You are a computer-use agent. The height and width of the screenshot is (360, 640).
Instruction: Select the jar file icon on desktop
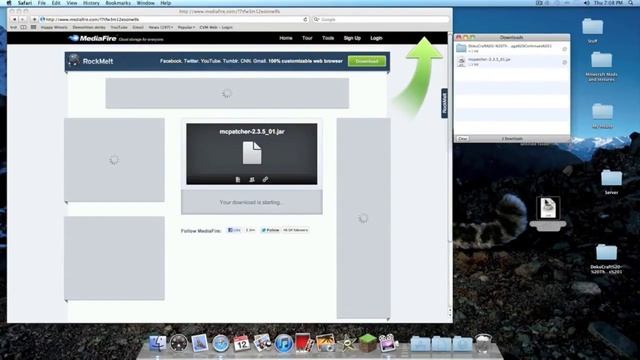click(548, 208)
